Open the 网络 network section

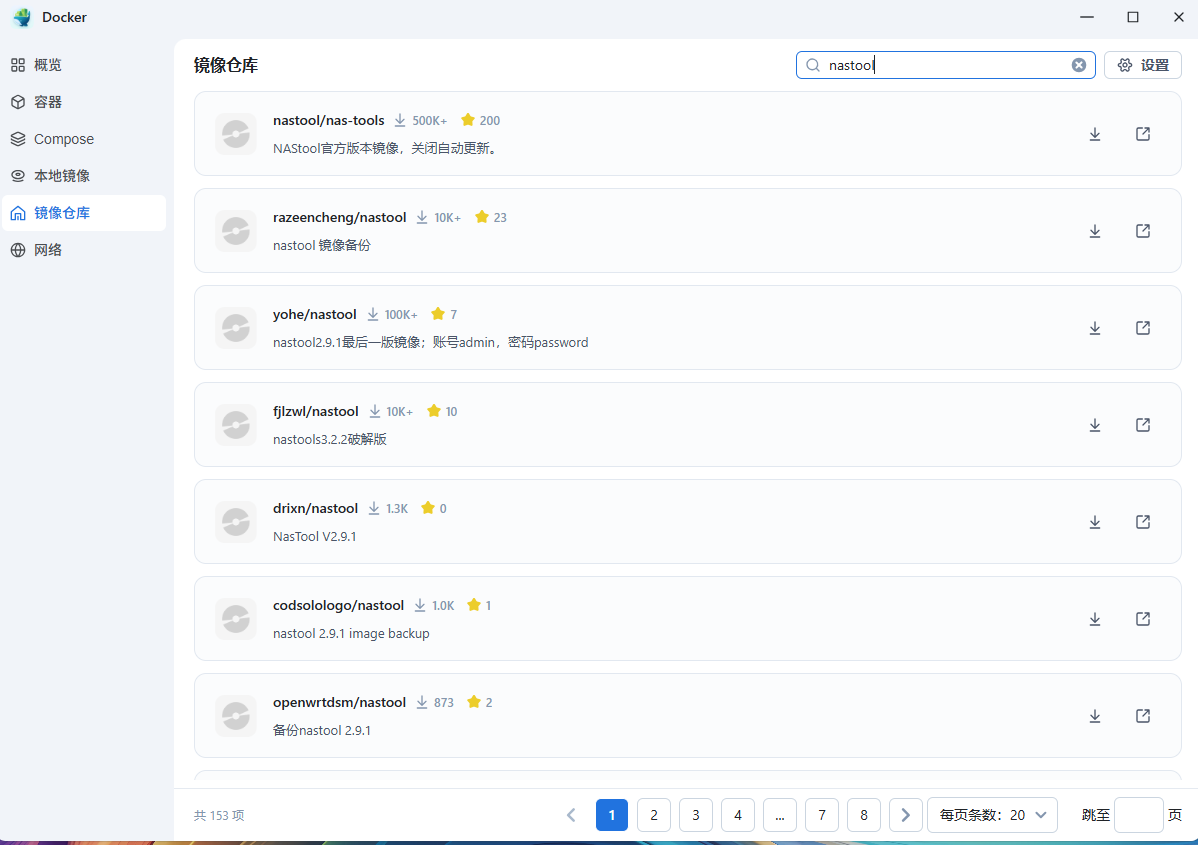pos(84,250)
